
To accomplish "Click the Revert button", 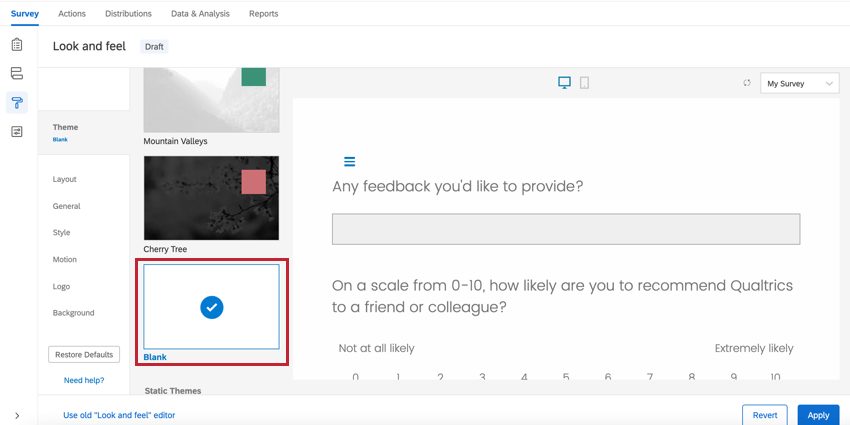I will click(x=764, y=415).
